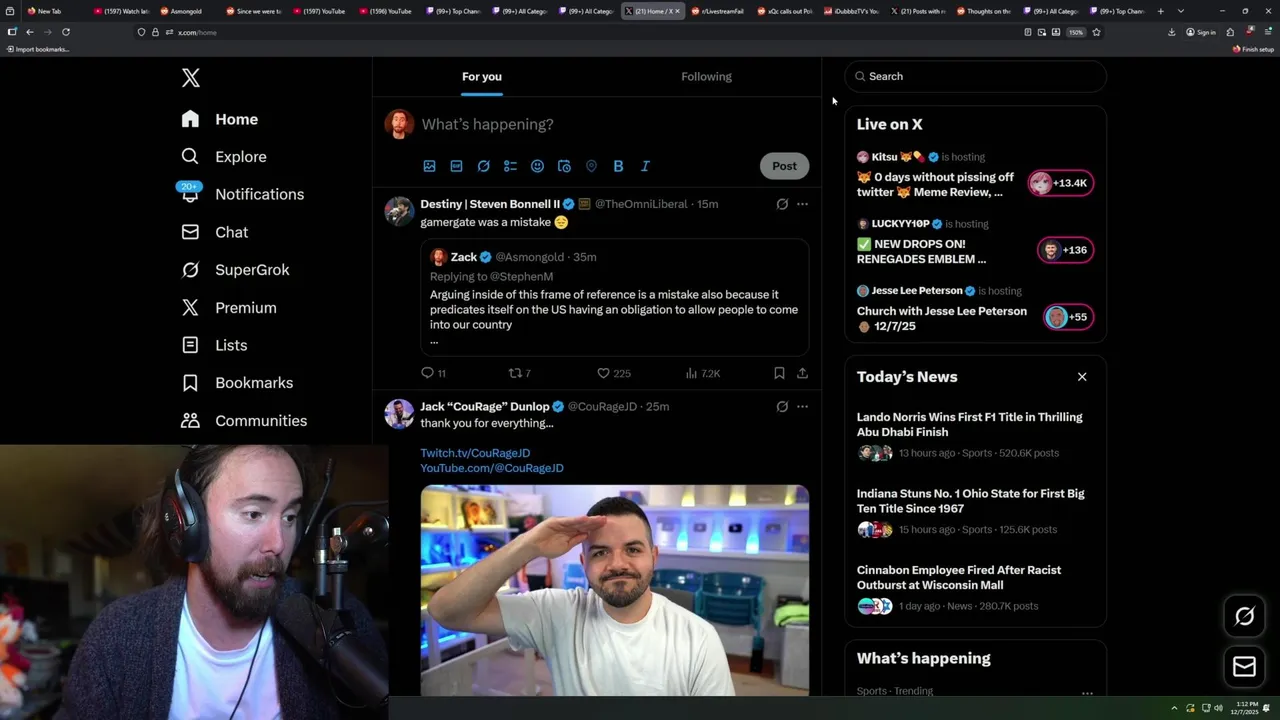Add a poll to the post
Image resolution: width=1280 pixels, height=720 pixels.
pyautogui.click(x=510, y=166)
